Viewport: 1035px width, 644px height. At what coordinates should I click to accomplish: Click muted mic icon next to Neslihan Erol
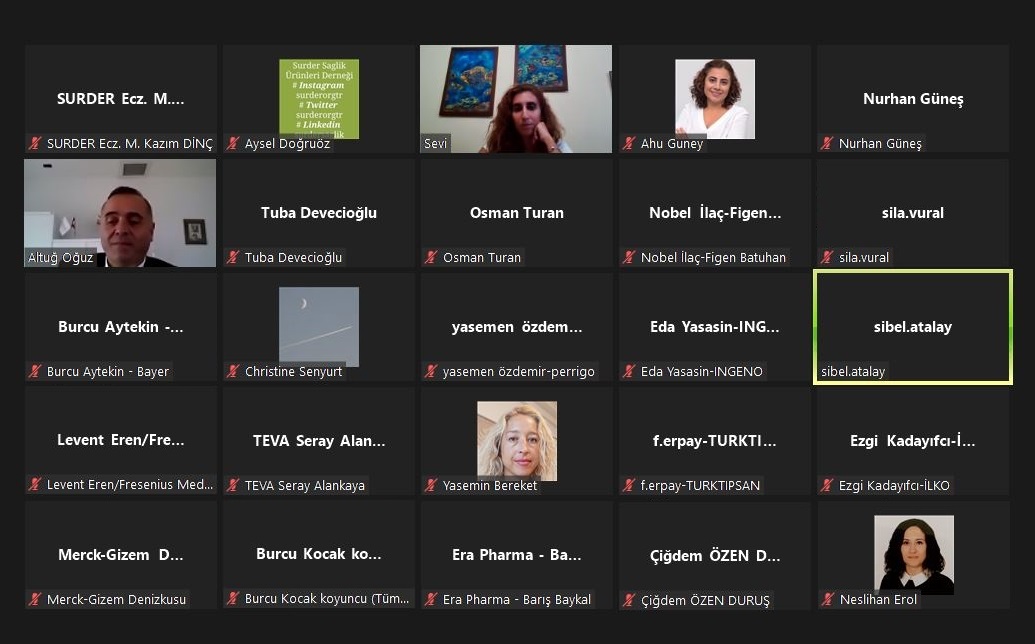[827, 600]
